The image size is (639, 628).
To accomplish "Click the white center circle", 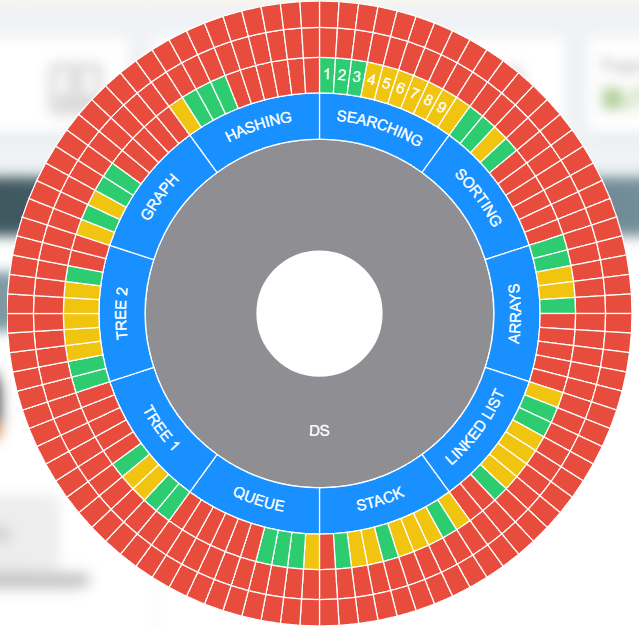I will [319, 313].
